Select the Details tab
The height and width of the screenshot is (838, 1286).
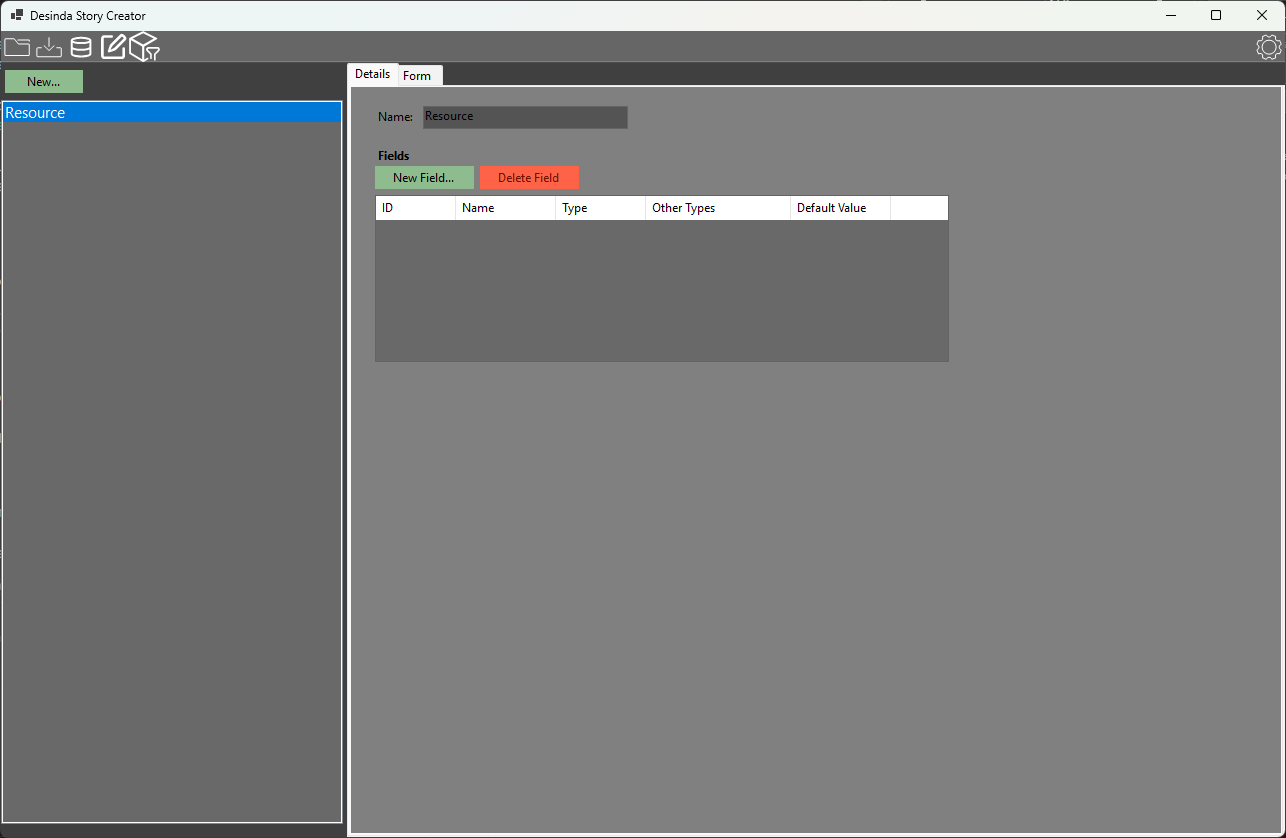tap(372, 74)
